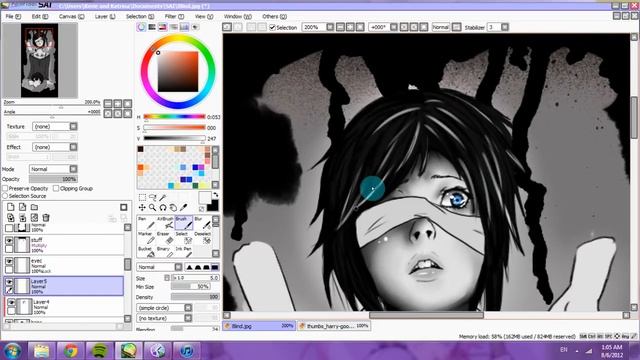Enable Preserve Opacity
640x360 pixels.
coord(5,188)
